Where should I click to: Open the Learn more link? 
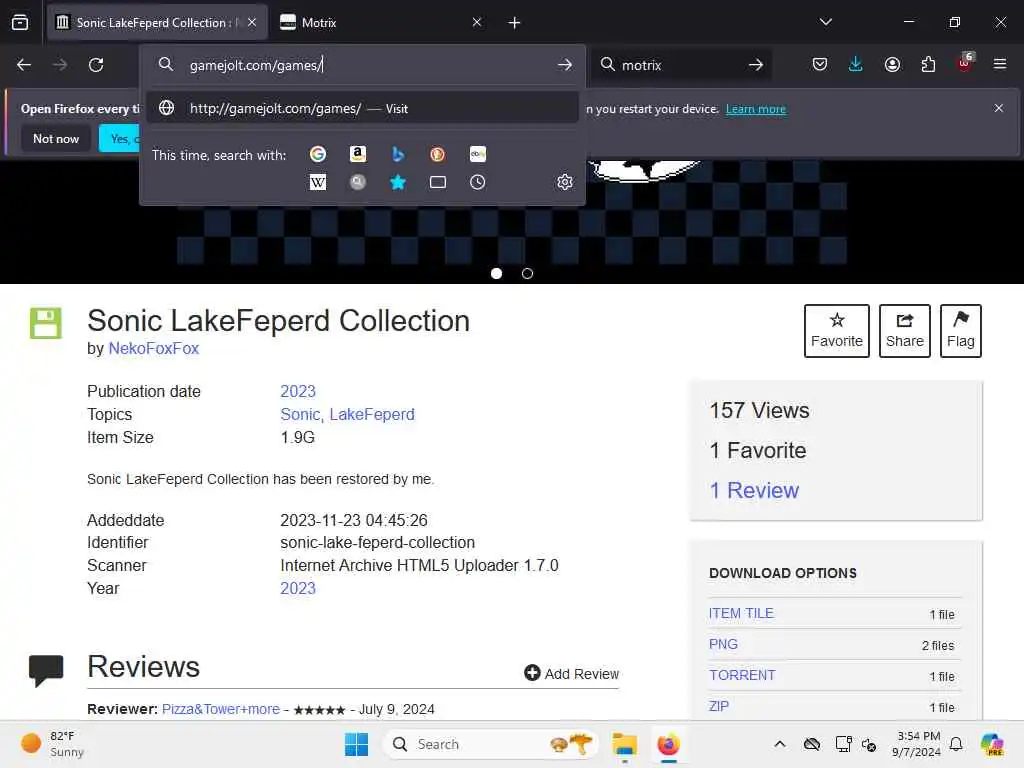[x=756, y=109]
